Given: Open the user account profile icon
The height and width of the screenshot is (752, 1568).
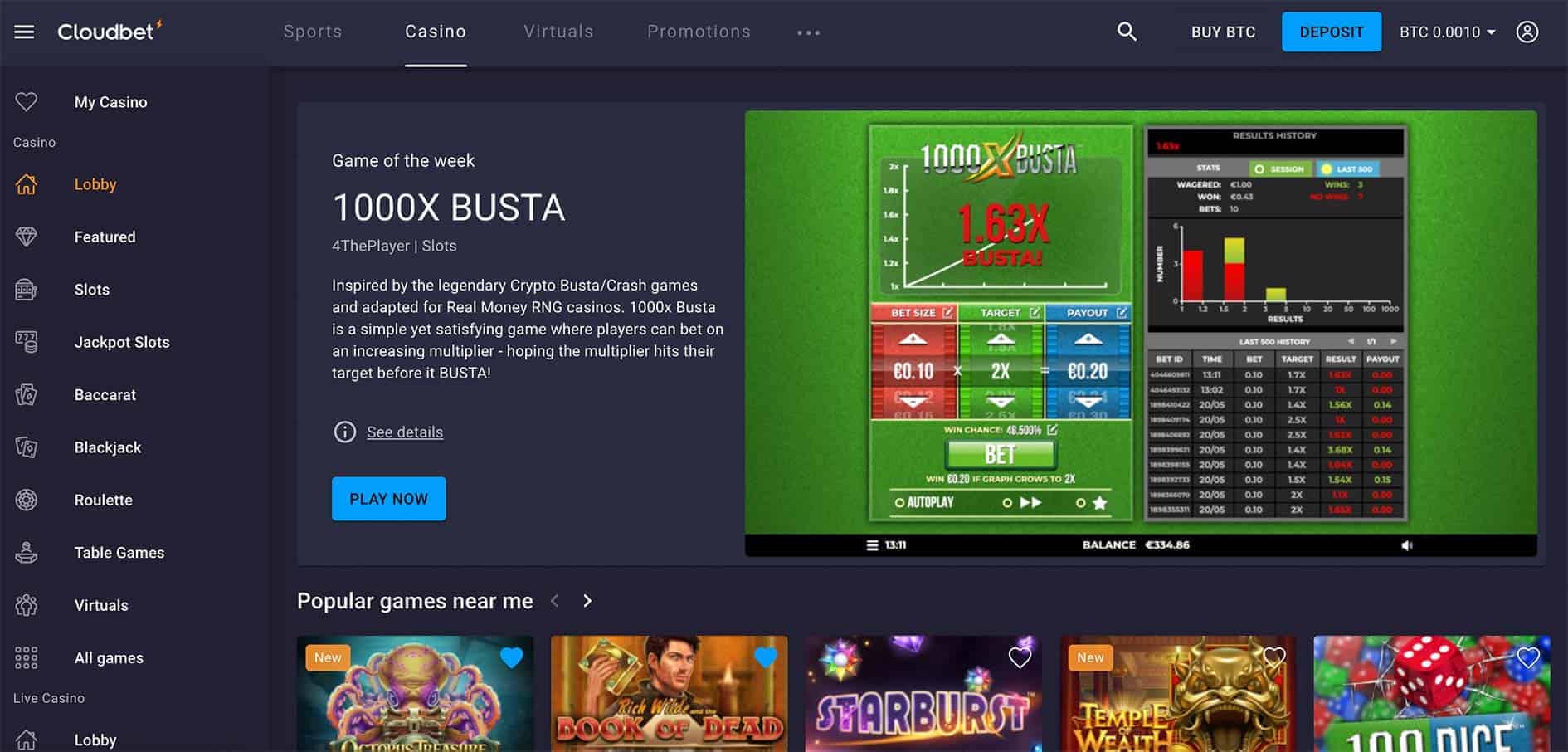Looking at the screenshot, I should pos(1527,32).
